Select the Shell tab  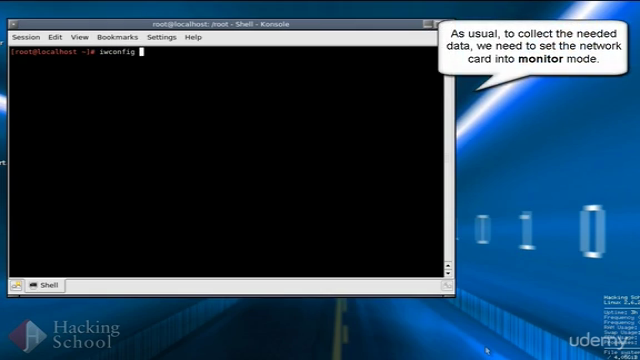(44, 285)
